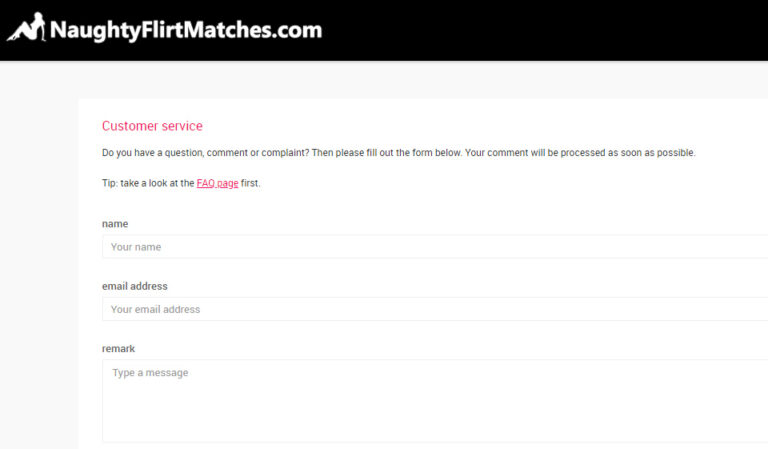The width and height of the screenshot is (768, 449).
Task: Click the word "first." after the FAQ link
Action: [x=251, y=183]
